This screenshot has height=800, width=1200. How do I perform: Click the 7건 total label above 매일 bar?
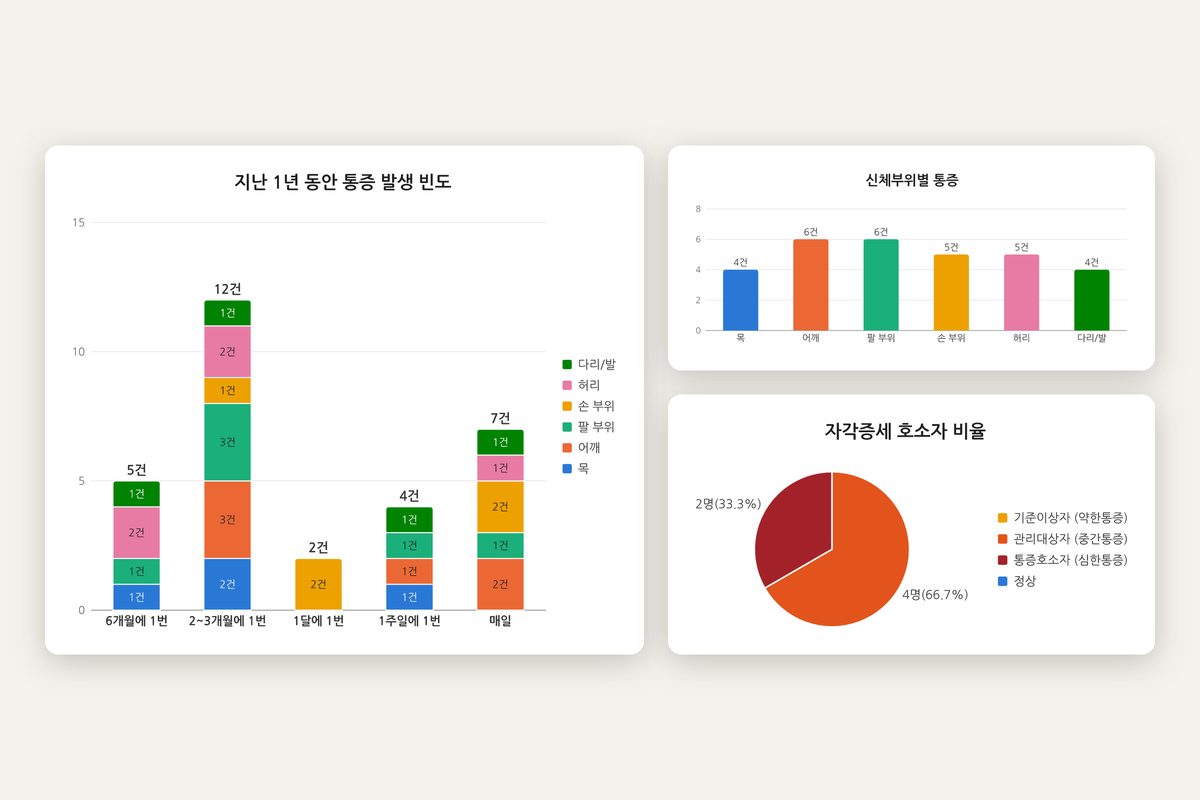pyautogui.click(x=500, y=418)
